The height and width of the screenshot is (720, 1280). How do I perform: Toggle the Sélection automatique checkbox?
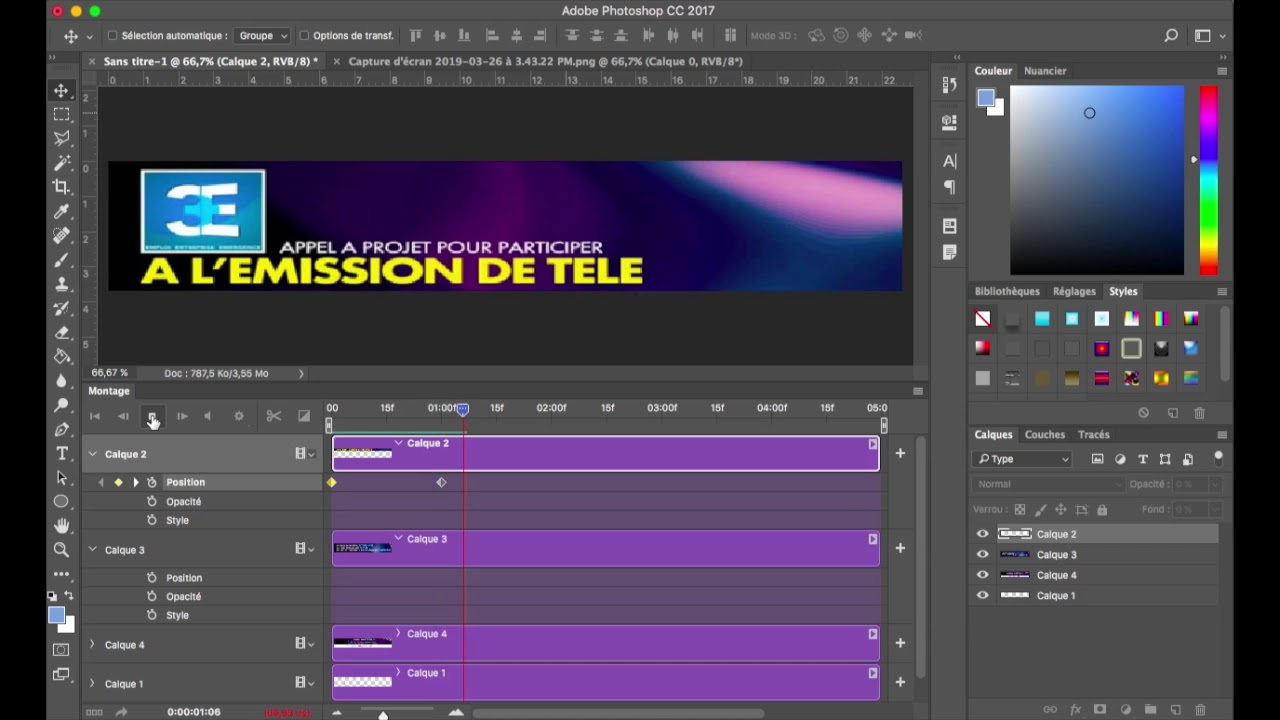(112, 36)
